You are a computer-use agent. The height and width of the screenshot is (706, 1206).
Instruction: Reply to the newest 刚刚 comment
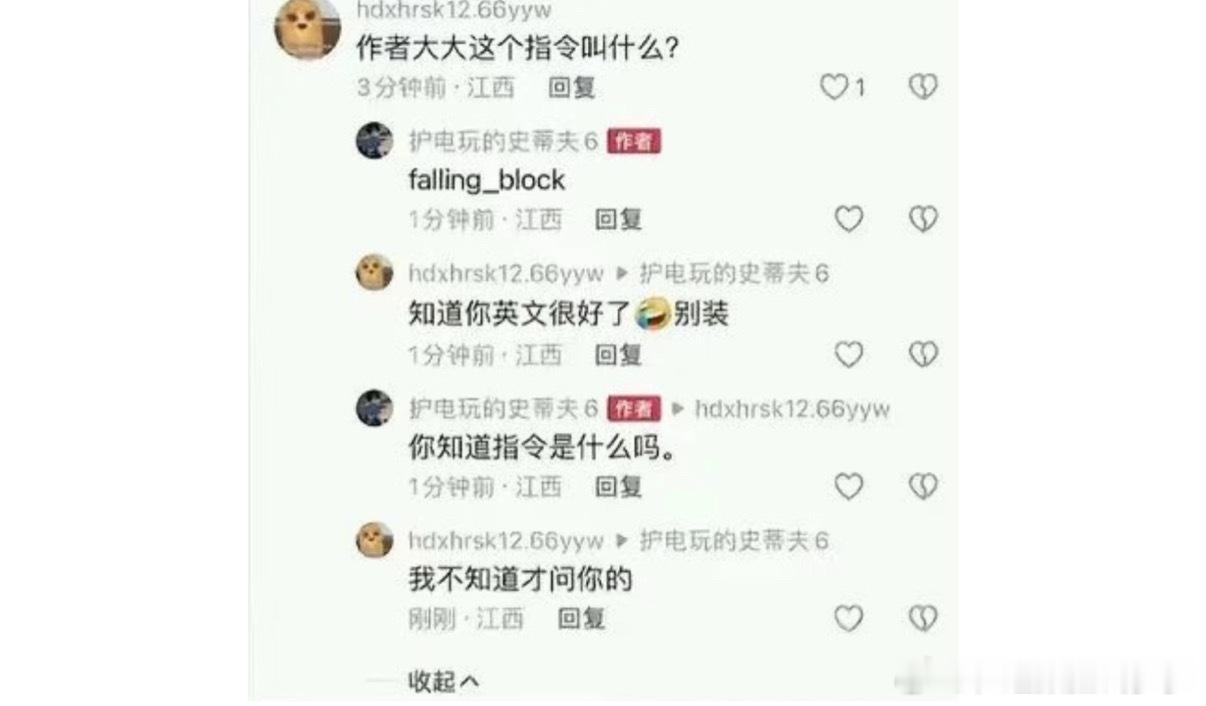point(581,619)
